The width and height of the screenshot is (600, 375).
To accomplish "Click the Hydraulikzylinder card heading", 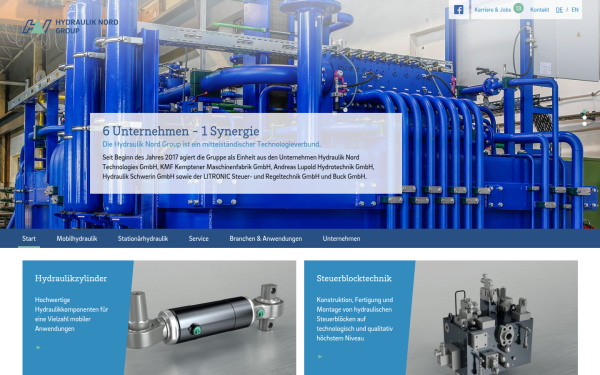I will (x=71, y=278).
